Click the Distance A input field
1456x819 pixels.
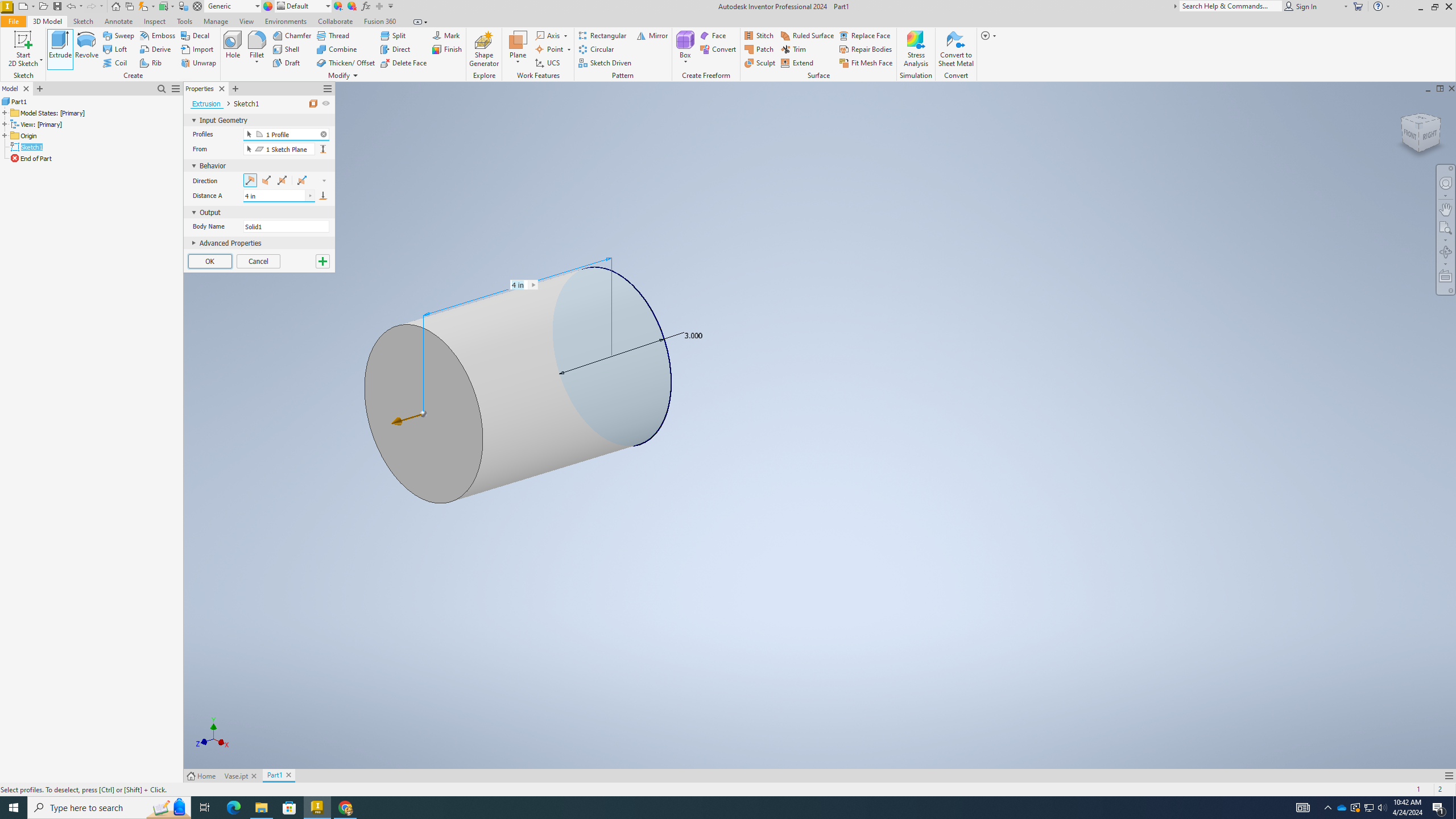(275, 196)
